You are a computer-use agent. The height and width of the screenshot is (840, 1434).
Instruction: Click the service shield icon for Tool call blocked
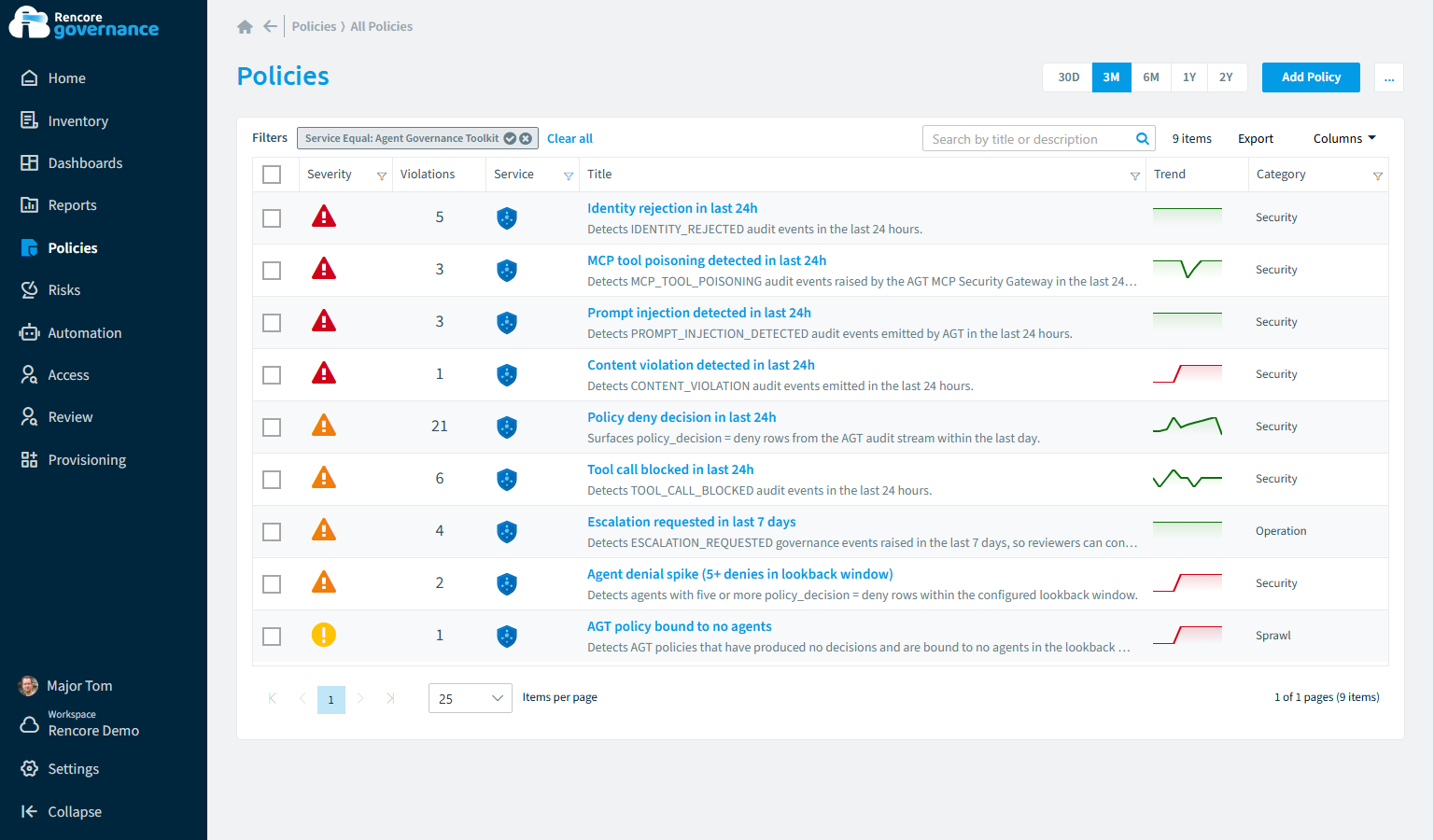click(507, 480)
